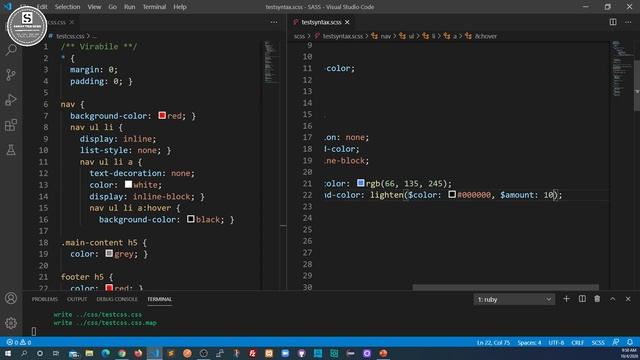This screenshot has width=640, height=360.
Task: Select the TERMINAL panel tab
Action: pyautogui.click(x=160, y=299)
